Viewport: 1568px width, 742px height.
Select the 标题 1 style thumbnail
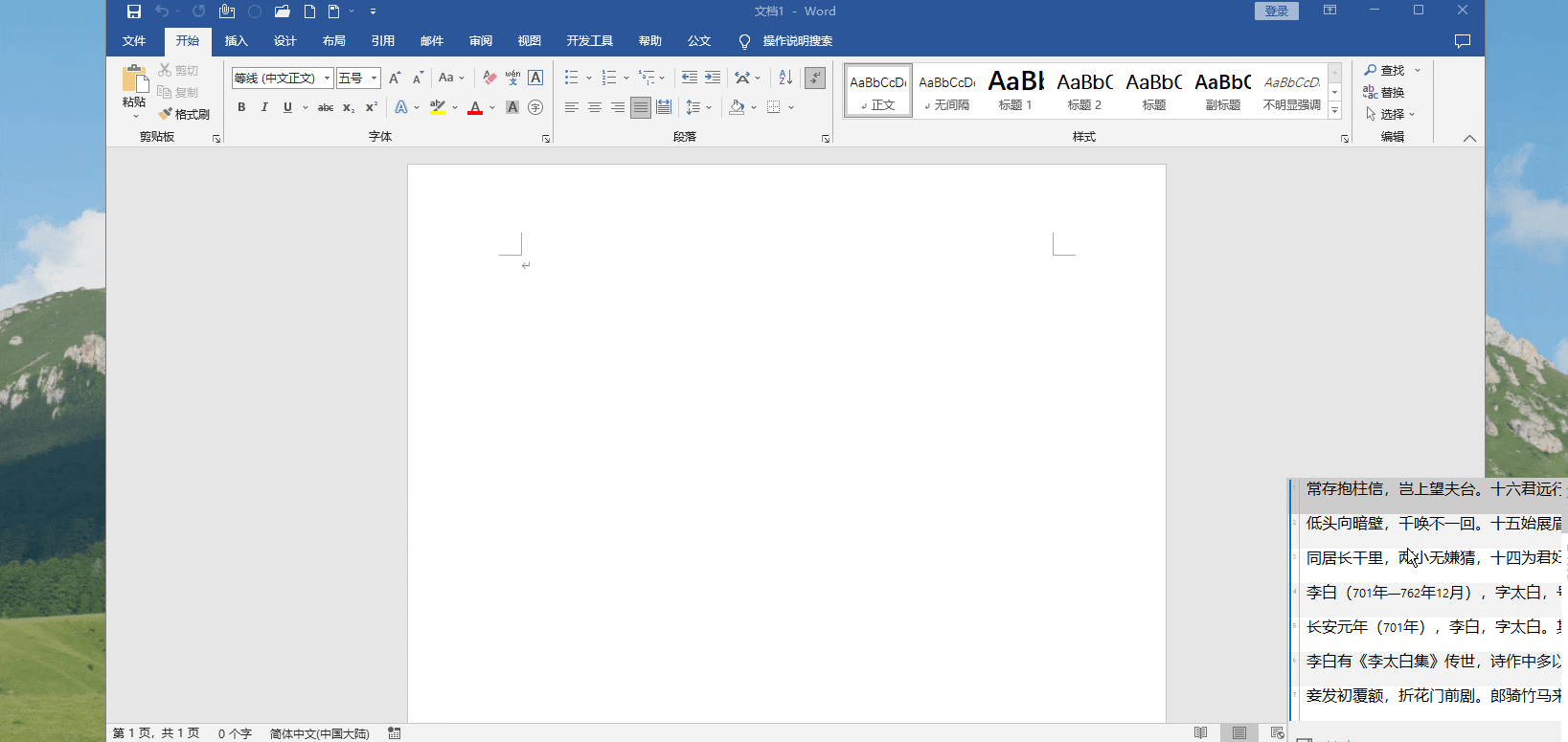1015,91
